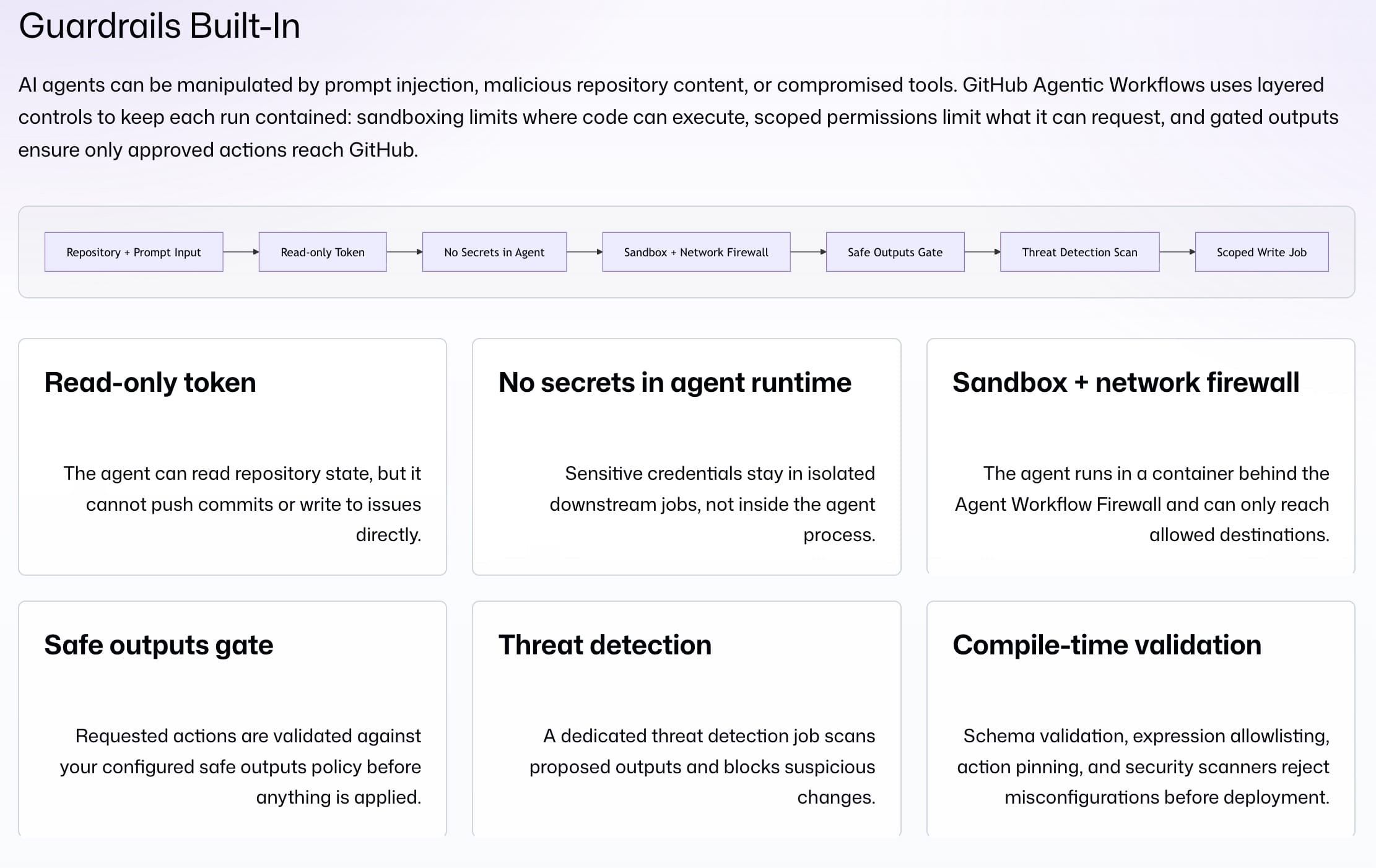
Task: Open the Compile-time validation card
Action: tap(1141, 718)
